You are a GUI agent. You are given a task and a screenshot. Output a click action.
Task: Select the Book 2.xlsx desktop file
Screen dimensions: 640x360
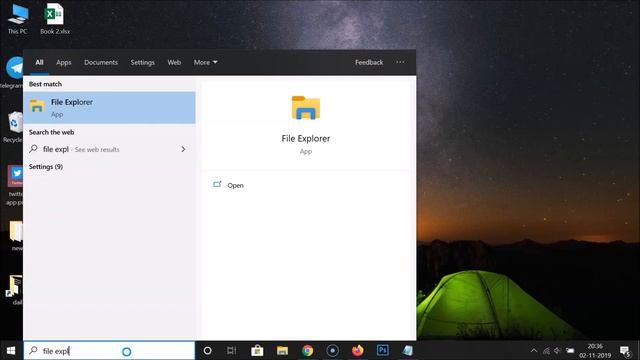coord(55,18)
